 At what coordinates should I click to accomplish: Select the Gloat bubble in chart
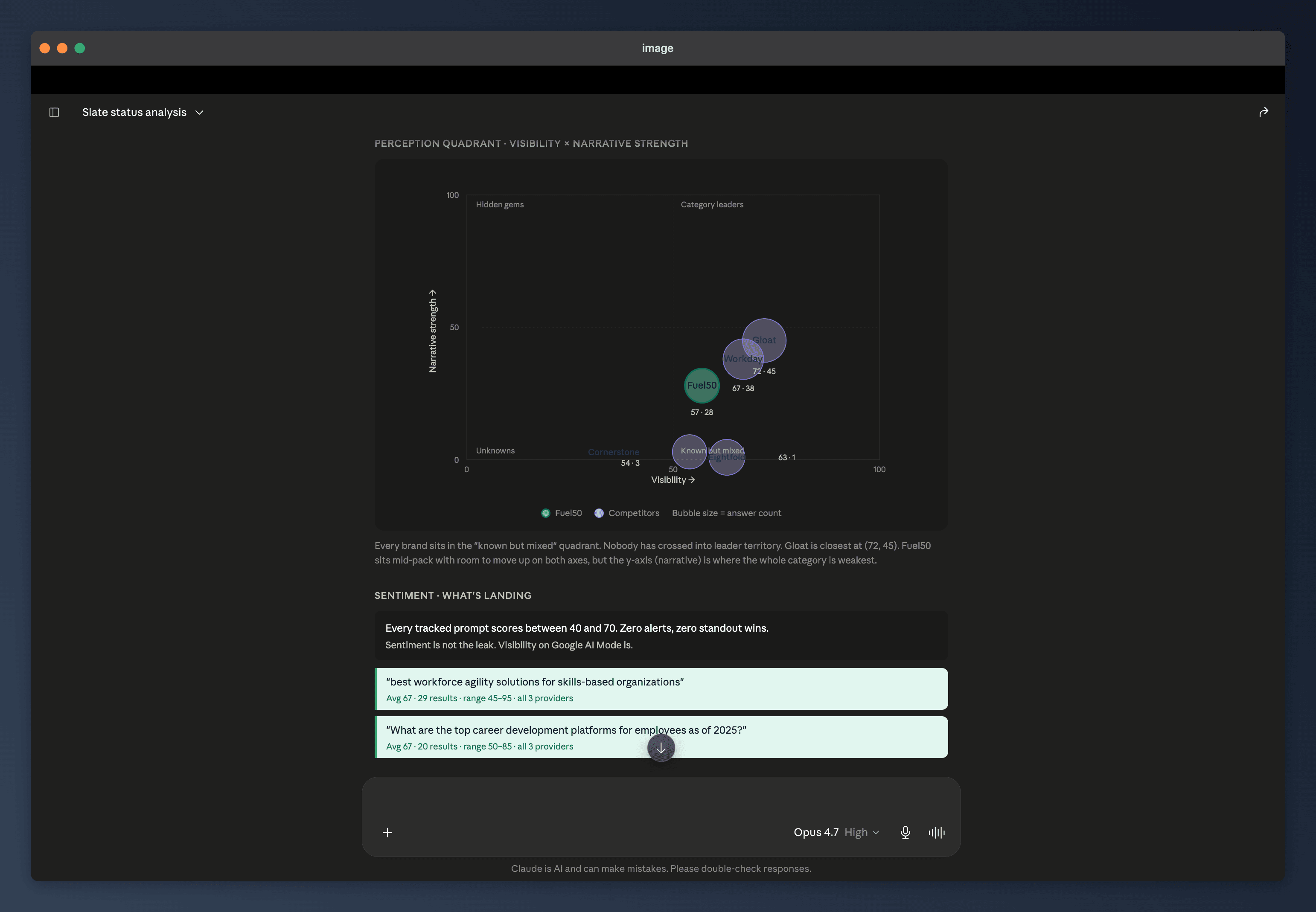click(x=764, y=340)
